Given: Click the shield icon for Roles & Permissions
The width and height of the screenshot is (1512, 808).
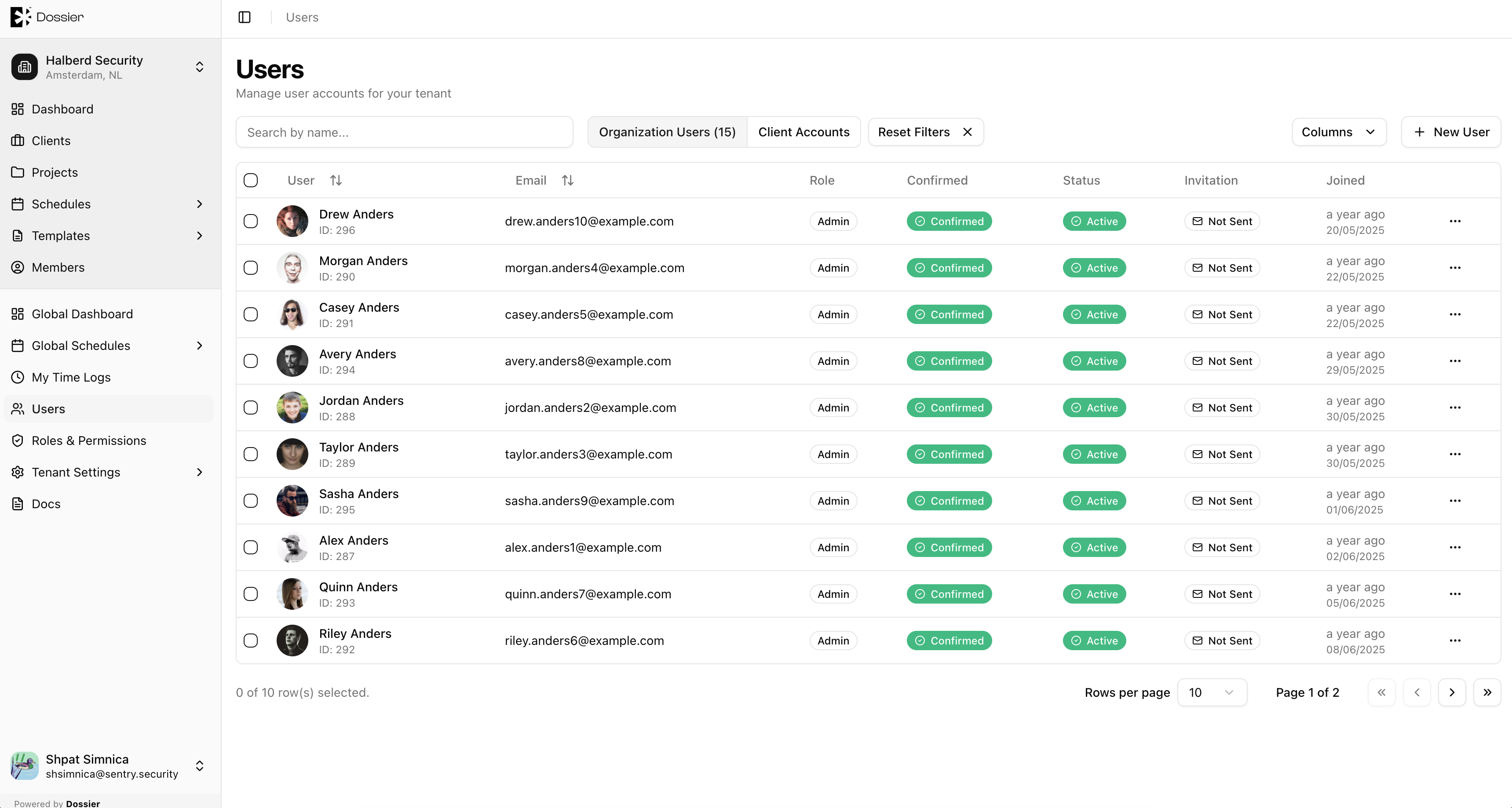Looking at the screenshot, I should pos(18,440).
